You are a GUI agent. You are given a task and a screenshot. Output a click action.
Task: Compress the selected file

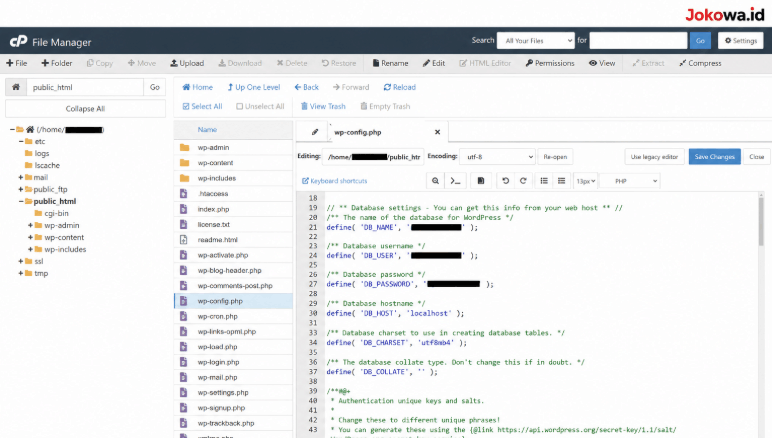tap(700, 63)
